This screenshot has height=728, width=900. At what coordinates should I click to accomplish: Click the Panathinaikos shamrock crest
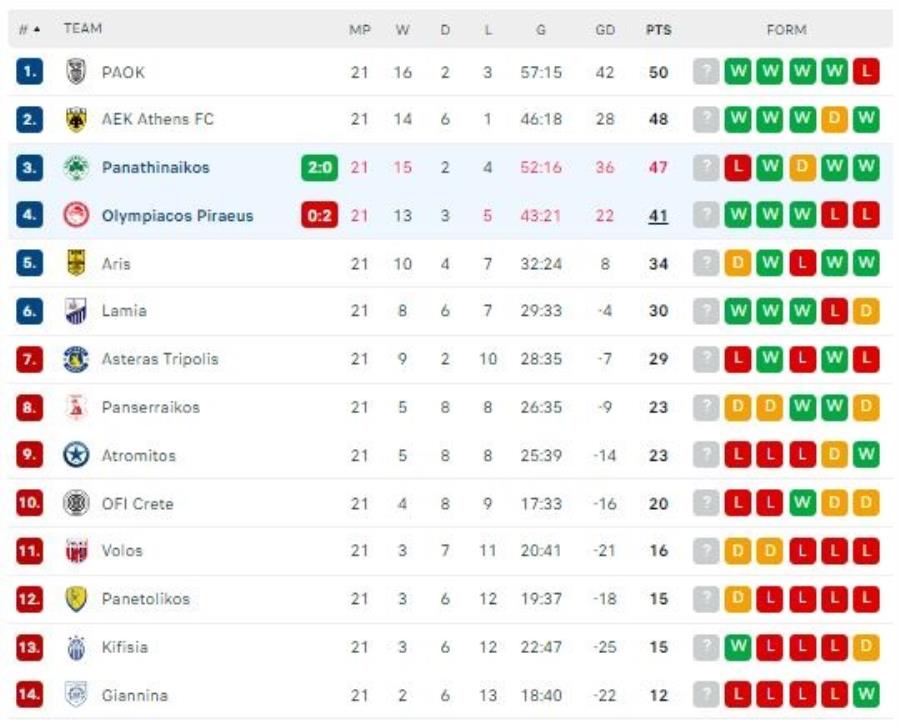click(x=76, y=168)
